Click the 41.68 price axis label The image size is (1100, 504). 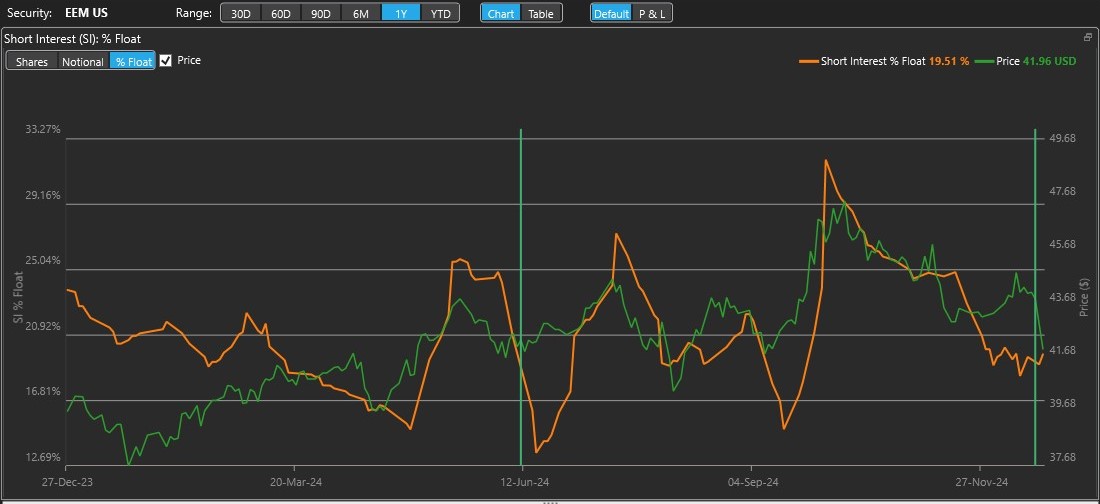coord(1061,350)
